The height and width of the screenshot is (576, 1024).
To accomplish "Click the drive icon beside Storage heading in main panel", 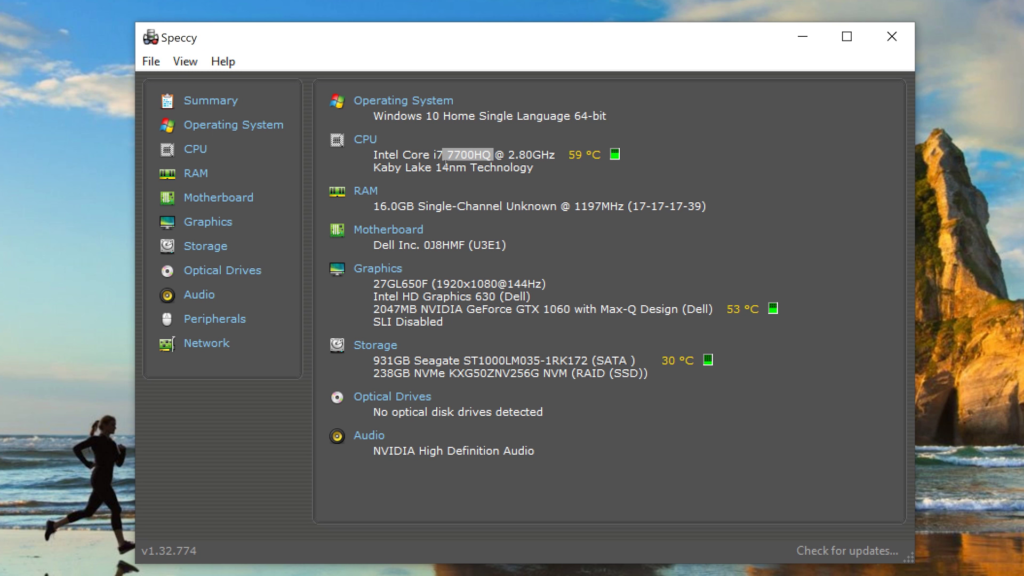I will click(x=337, y=345).
